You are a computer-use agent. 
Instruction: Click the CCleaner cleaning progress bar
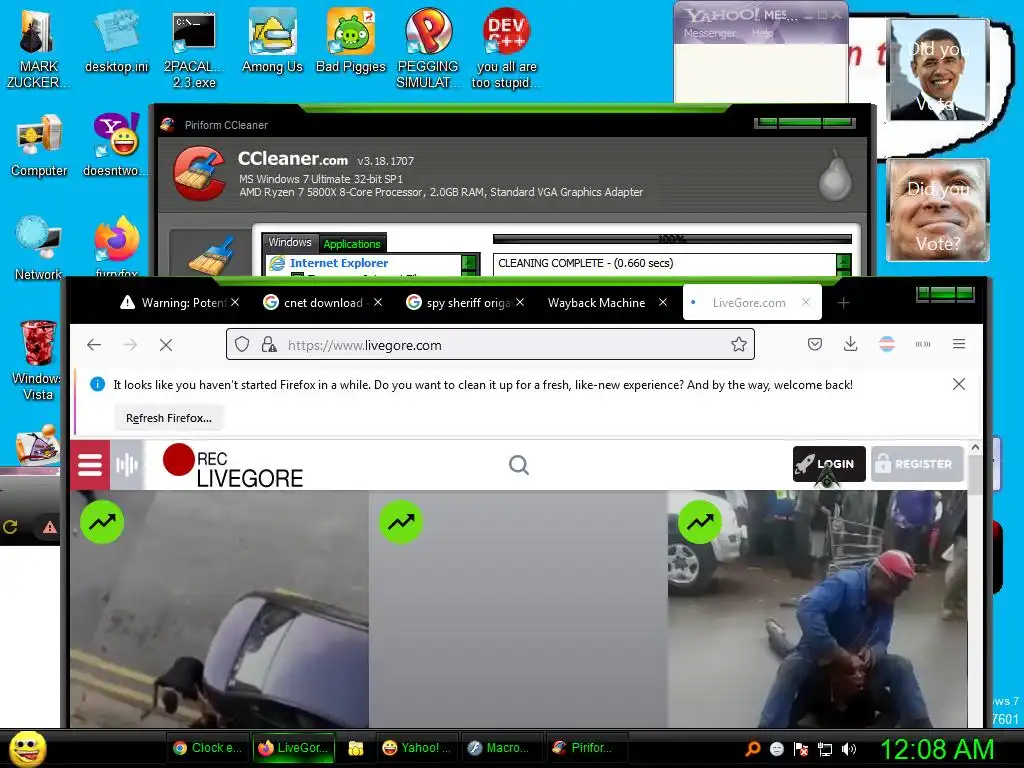pyautogui.click(x=672, y=239)
